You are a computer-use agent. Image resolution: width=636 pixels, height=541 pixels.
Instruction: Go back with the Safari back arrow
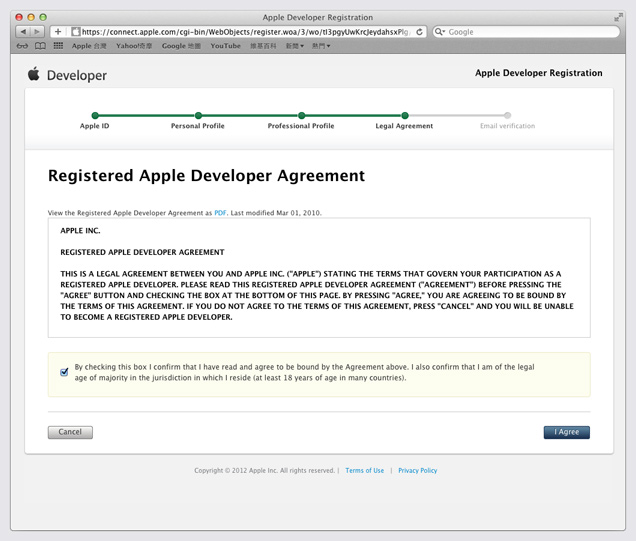(23, 32)
